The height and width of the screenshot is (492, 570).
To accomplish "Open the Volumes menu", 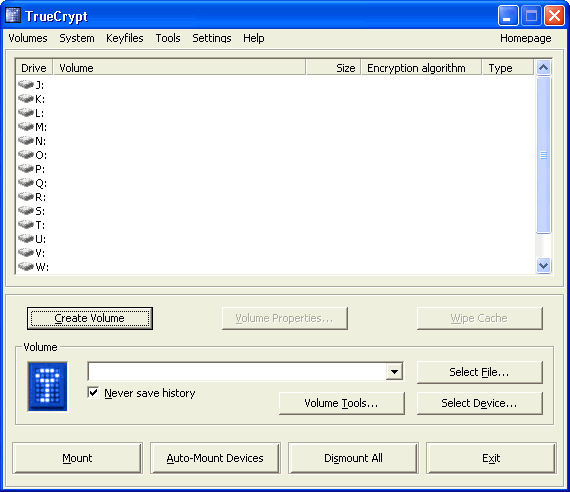I will coord(28,38).
